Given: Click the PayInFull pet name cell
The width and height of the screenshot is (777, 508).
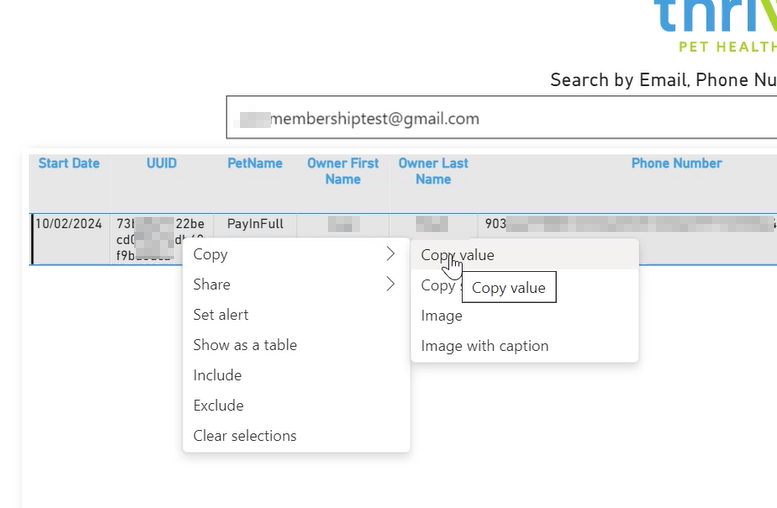Looking at the screenshot, I should [255, 224].
